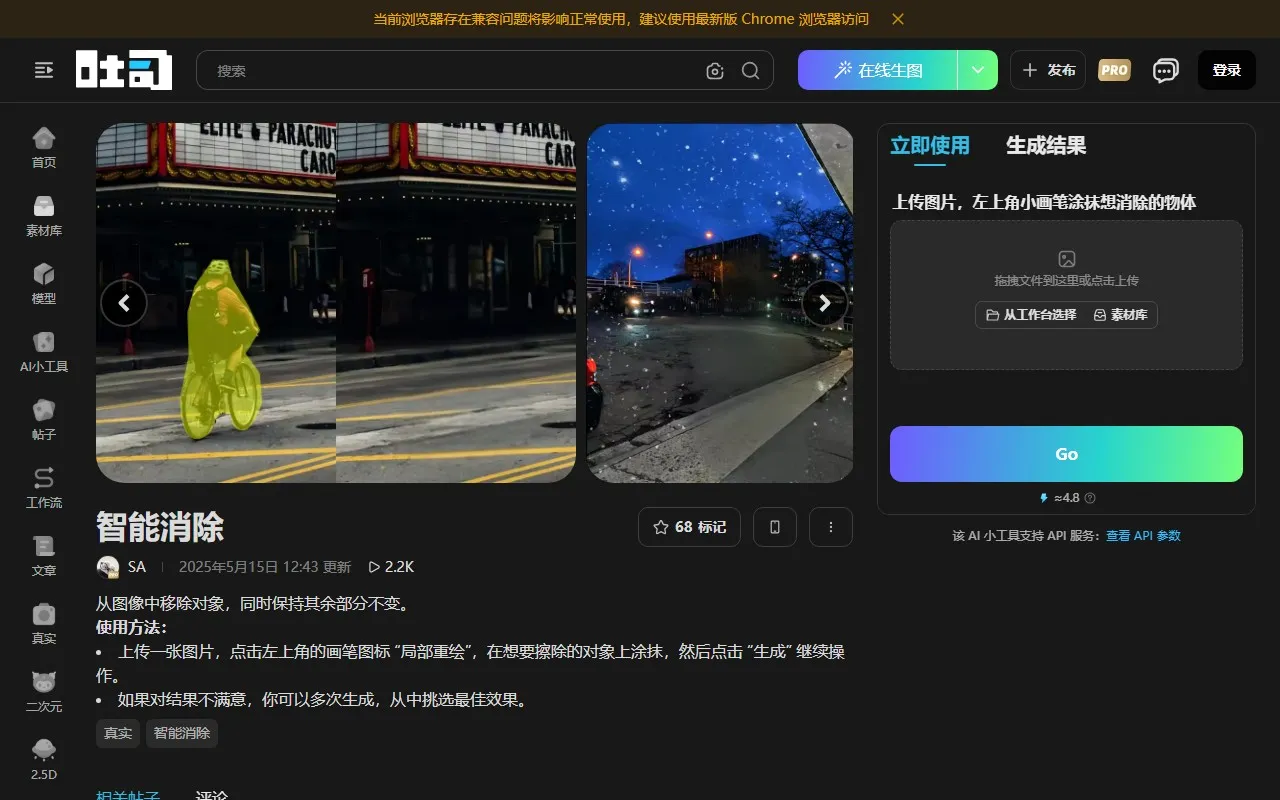This screenshot has width=1280, height=800.
Task: Click the next arrow on the image carousel
Action: click(824, 303)
